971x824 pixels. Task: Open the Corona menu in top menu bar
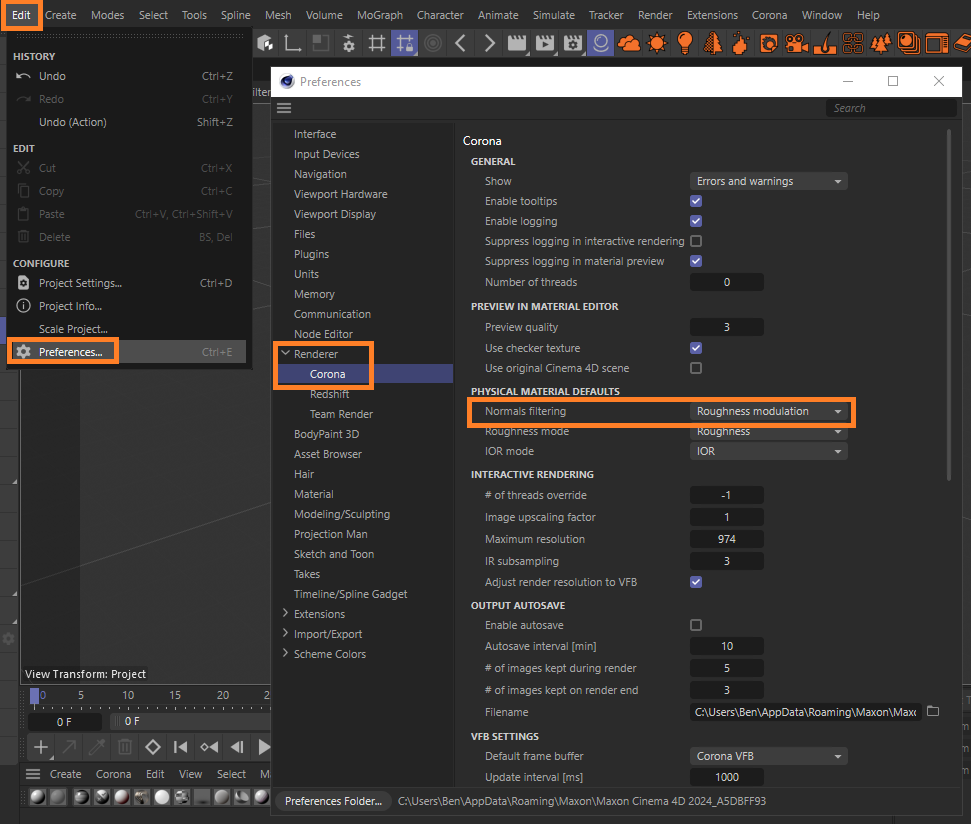[x=769, y=15]
